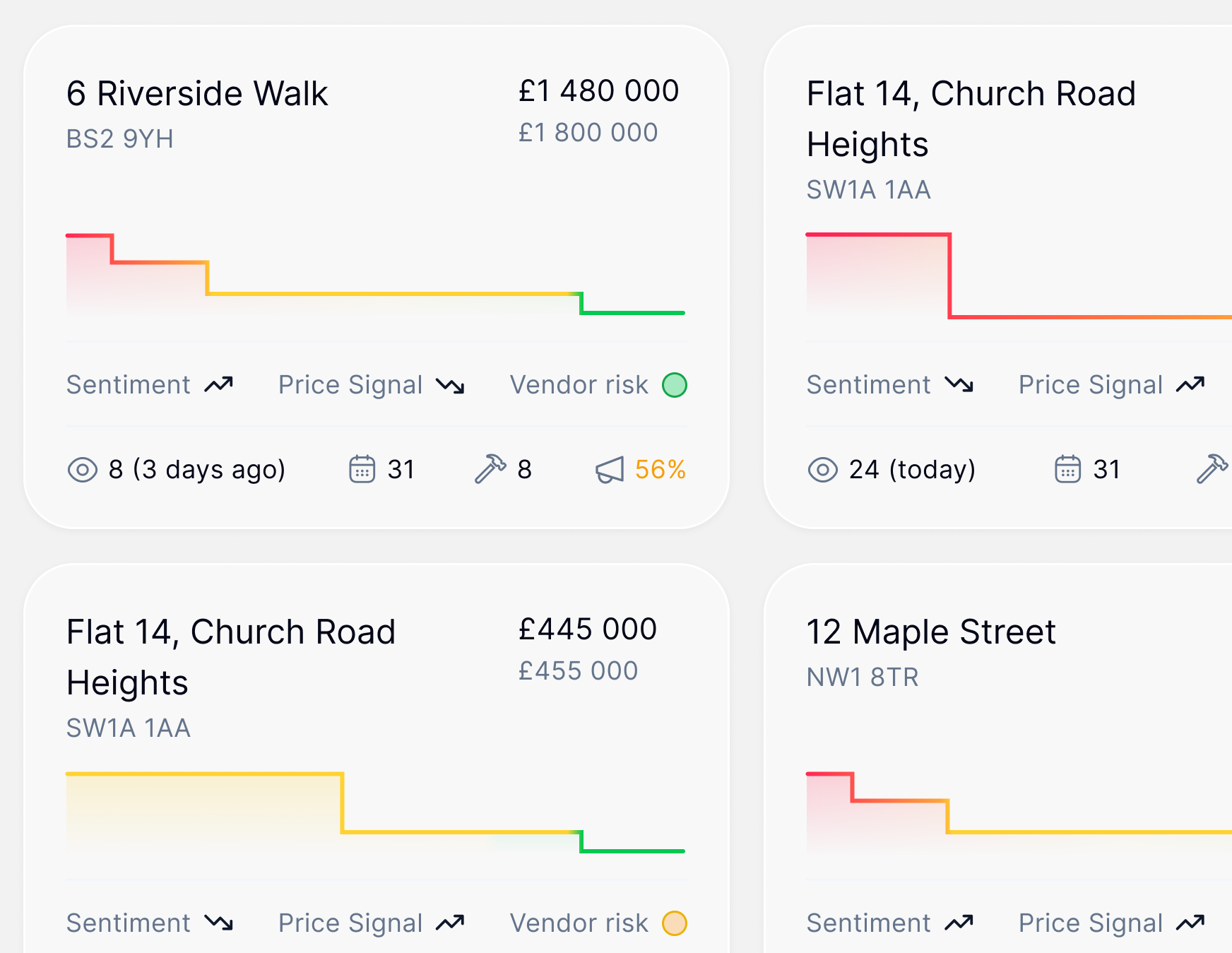Screen dimensions: 1232x953
Task: Click the £1 480 000 price on Riverside Walk
Action: [598, 91]
